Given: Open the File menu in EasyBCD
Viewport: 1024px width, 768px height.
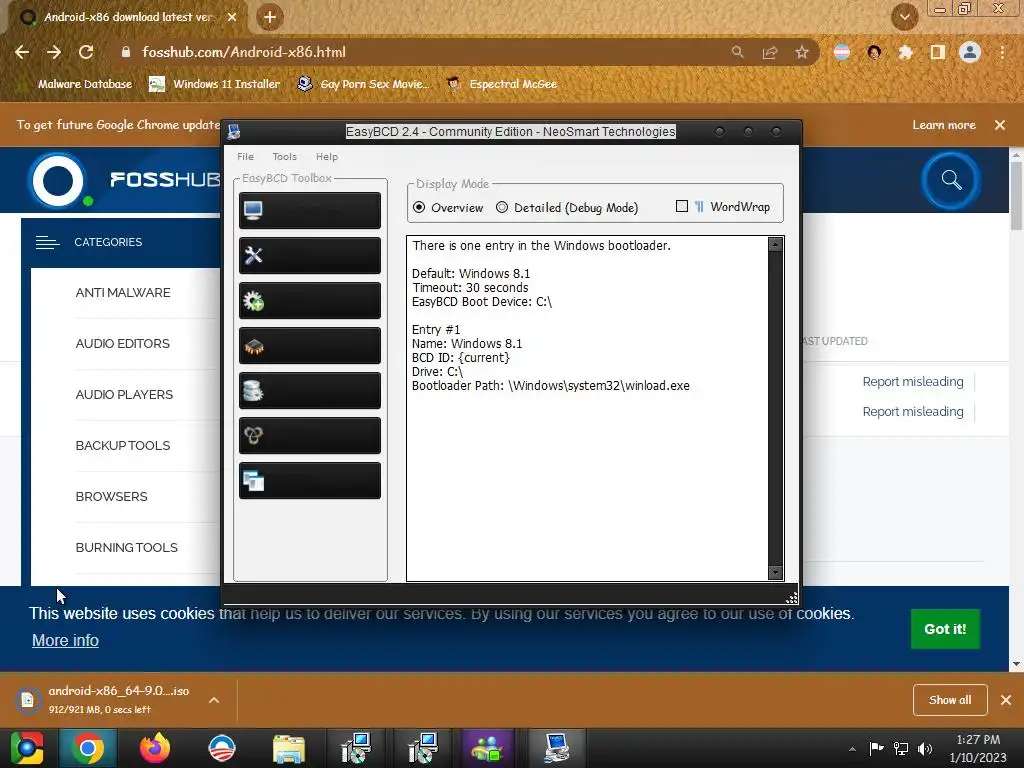Looking at the screenshot, I should pyautogui.click(x=246, y=157).
